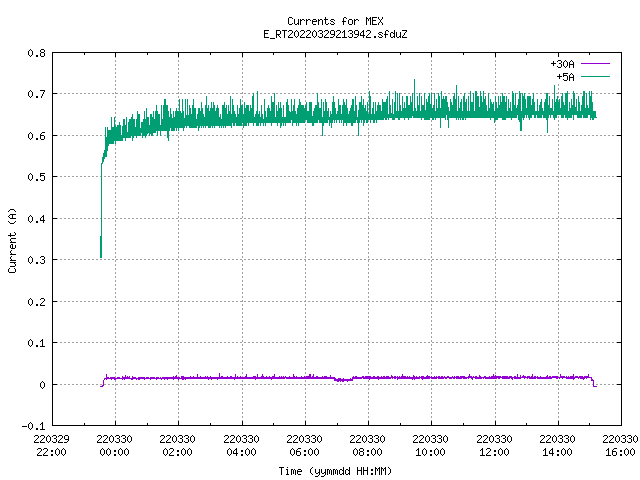Click the x-axis label 'Time (yymmdd HH:MM)'
The height and width of the screenshot is (480, 640).
(335, 471)
